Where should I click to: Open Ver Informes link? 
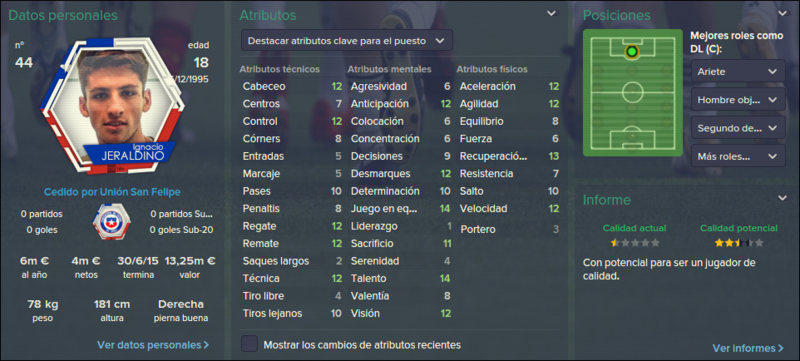[748, 348]
